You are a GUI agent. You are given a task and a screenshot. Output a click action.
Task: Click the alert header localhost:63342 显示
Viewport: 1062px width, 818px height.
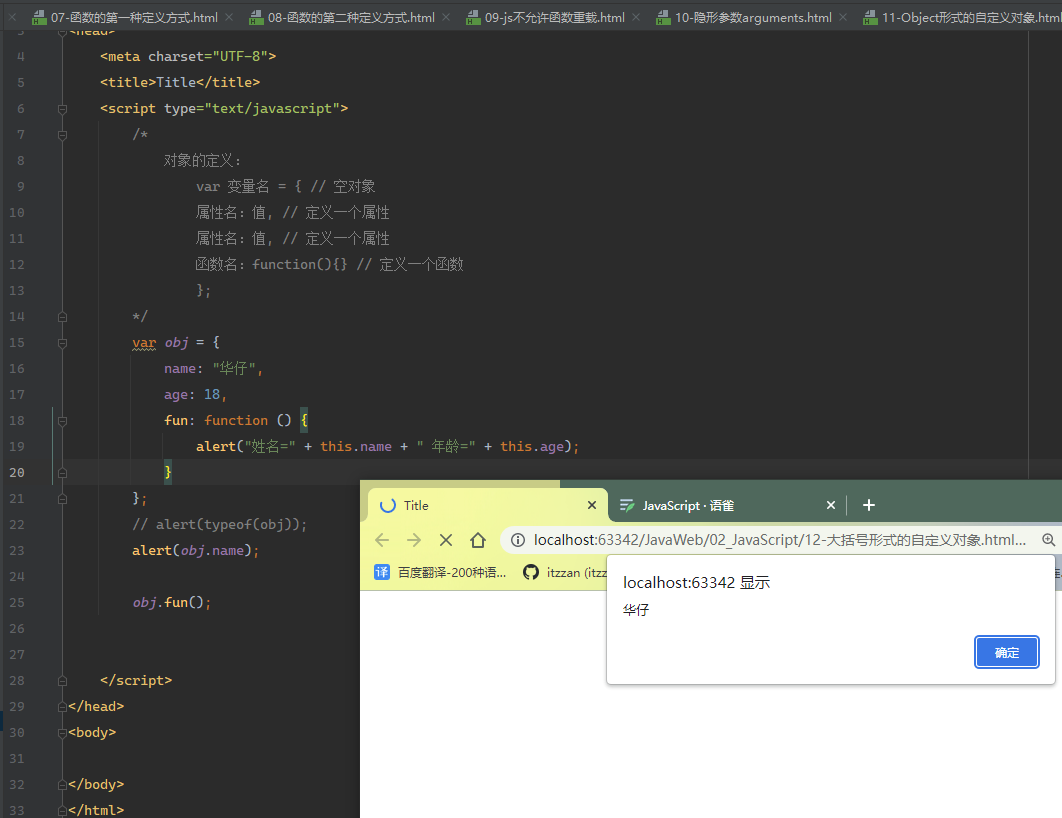click(x=696, y=582)
